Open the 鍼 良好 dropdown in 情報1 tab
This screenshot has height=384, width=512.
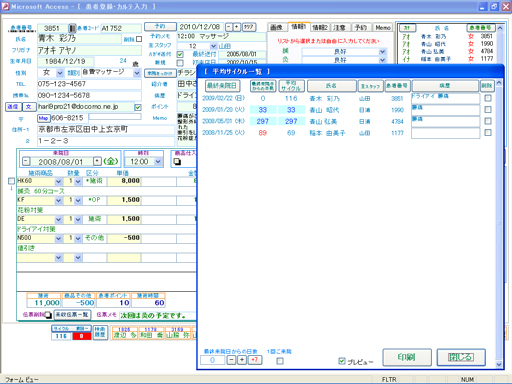tap(383, 52)
